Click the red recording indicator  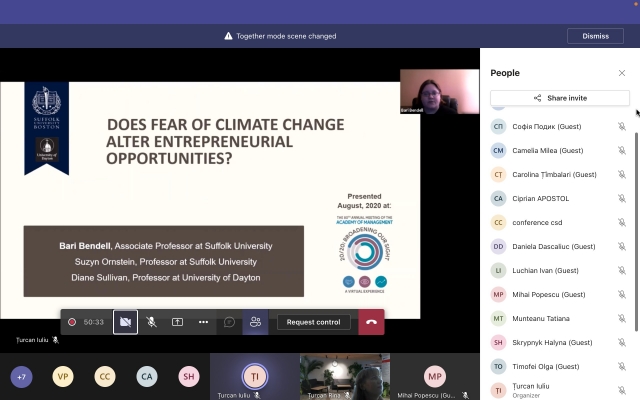(72, 322)
